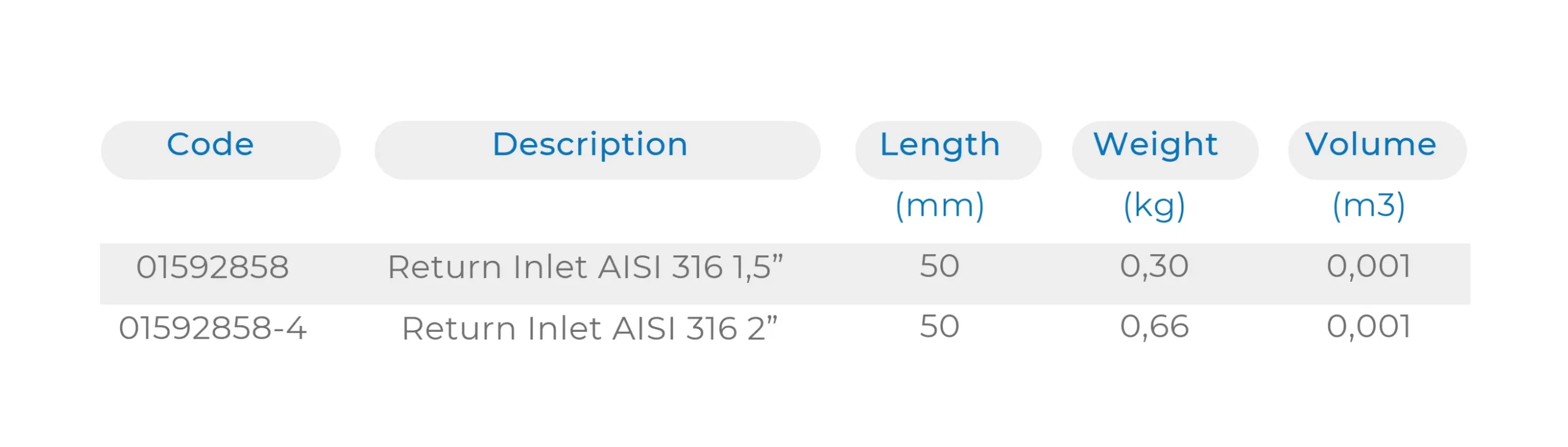Click the Description column header
The width and height of the screenshot is (1568, 447).
tap(590, 145)
